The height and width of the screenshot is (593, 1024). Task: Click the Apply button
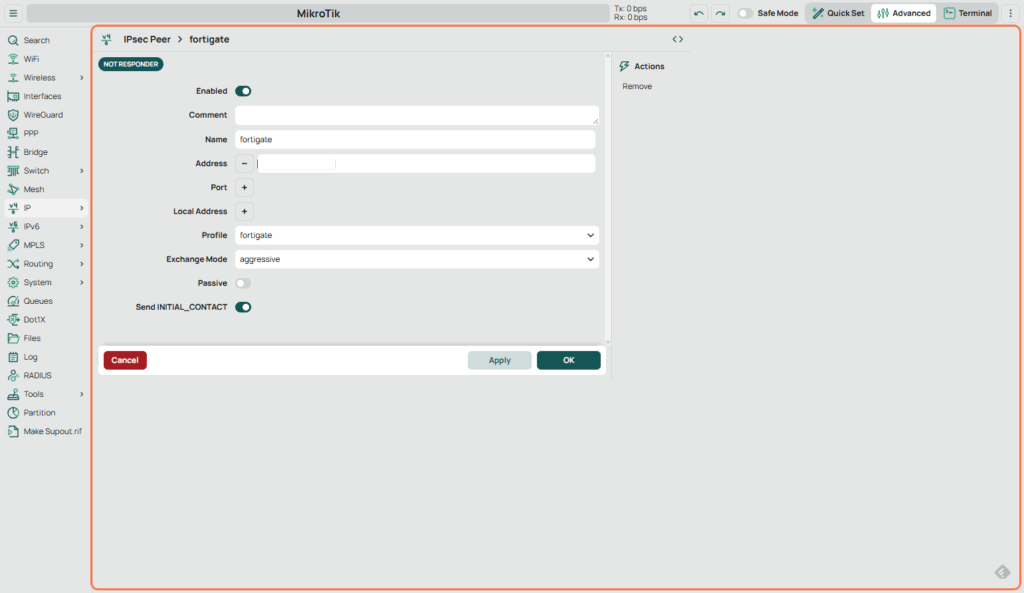pos(500,360)
